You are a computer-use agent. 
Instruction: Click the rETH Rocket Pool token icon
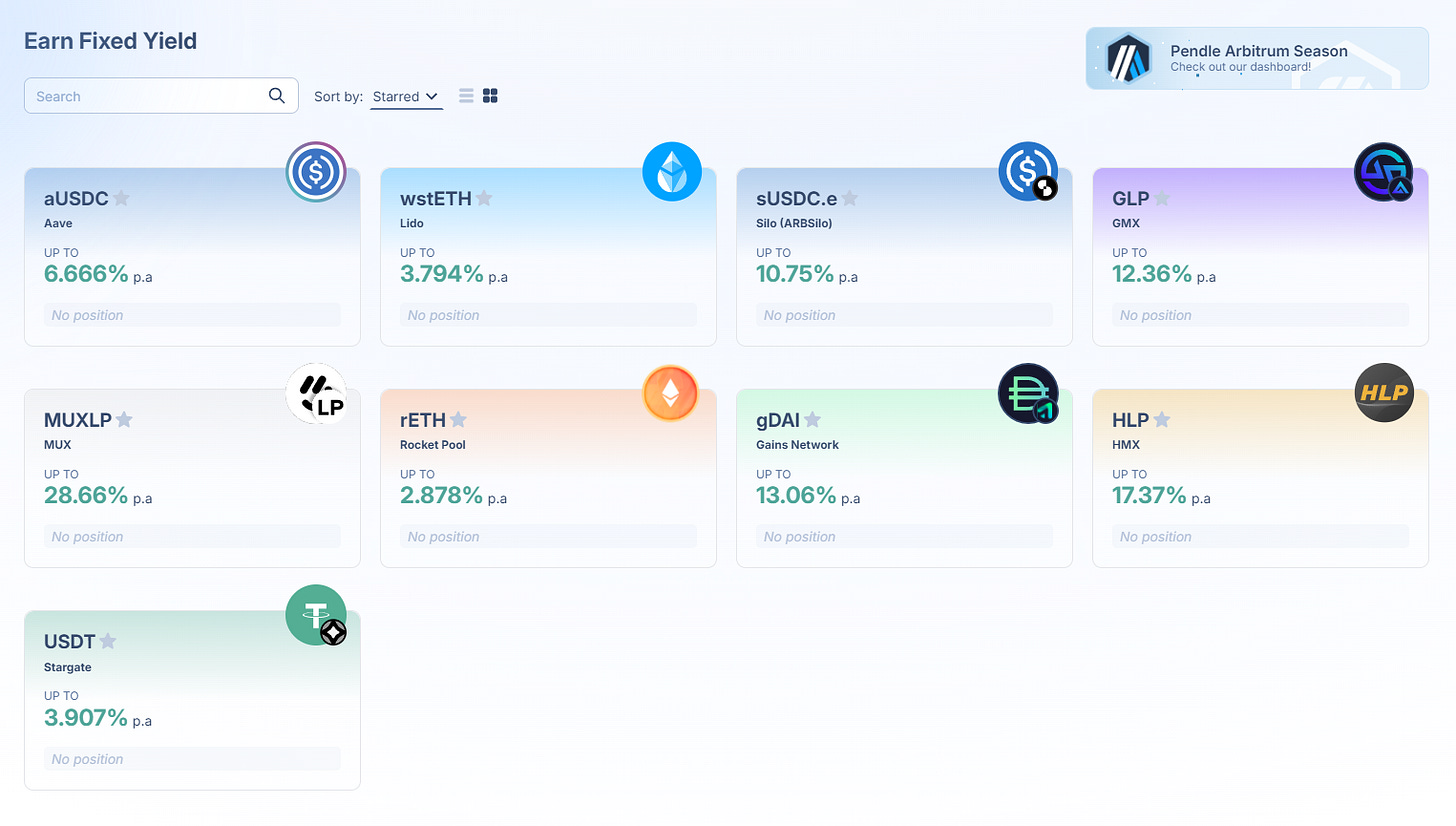click(x=670, y=393)
